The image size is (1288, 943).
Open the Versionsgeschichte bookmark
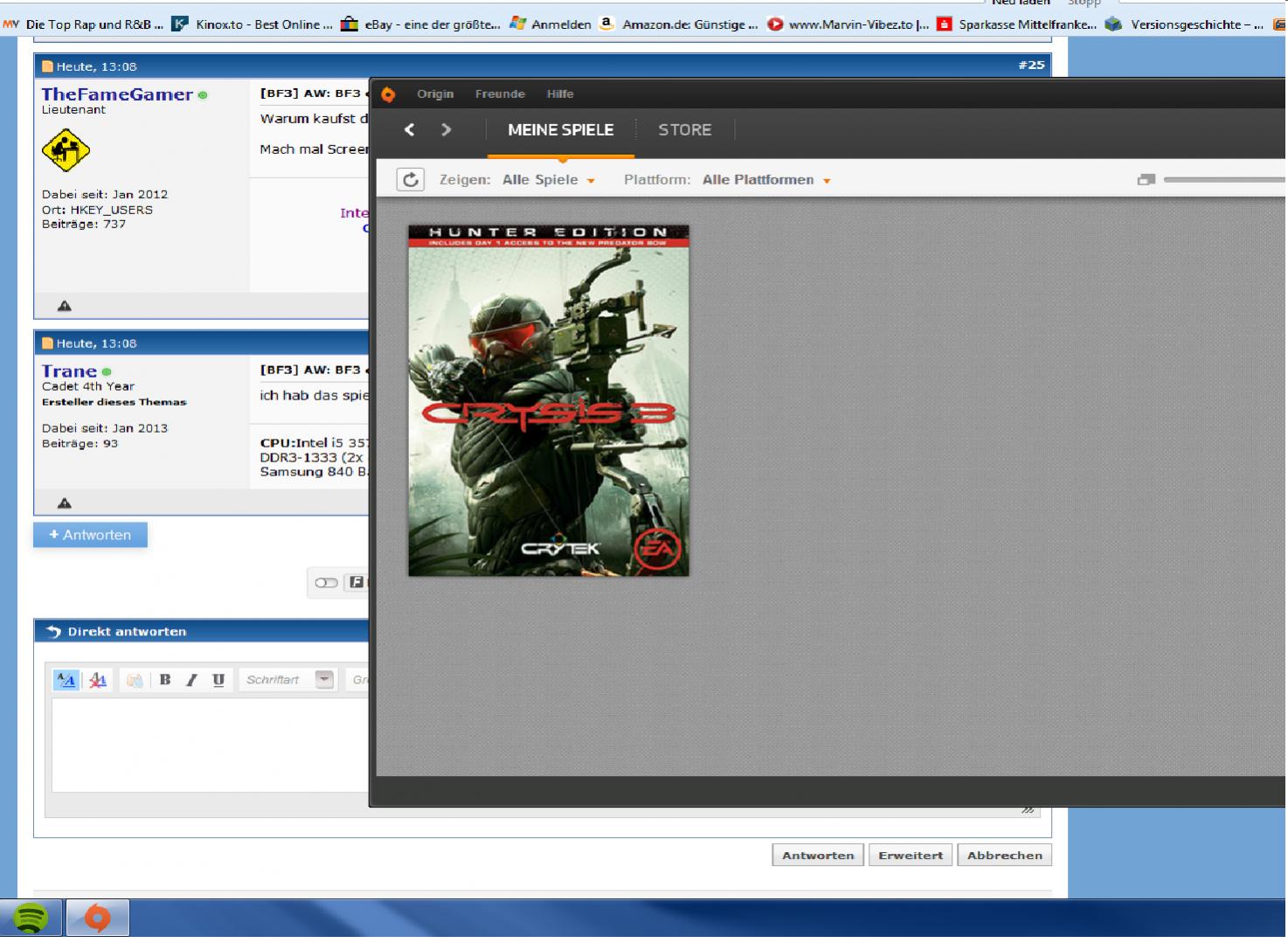coord(1184,24)
